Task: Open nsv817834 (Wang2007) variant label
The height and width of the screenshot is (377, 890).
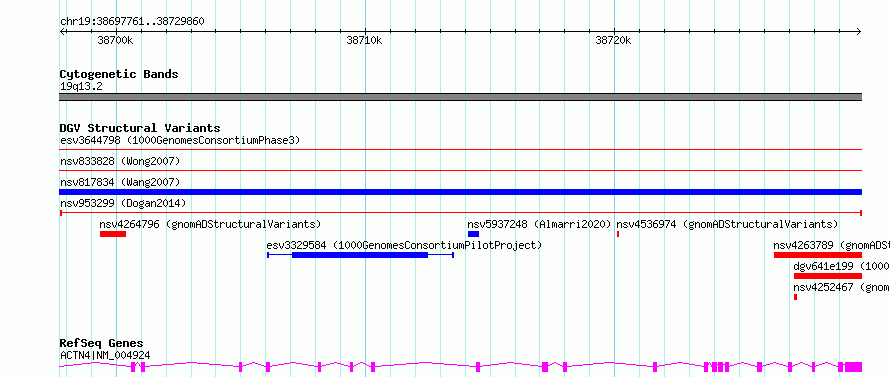Action: [120, 182]
